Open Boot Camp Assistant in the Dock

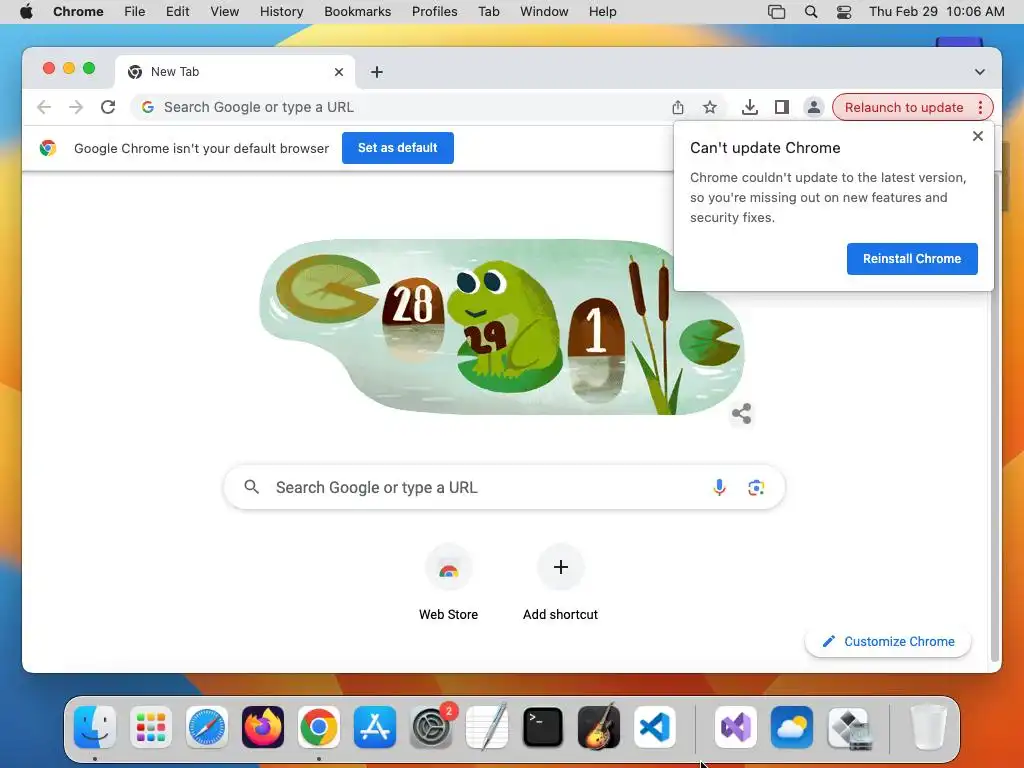click(x=848, y=727)
